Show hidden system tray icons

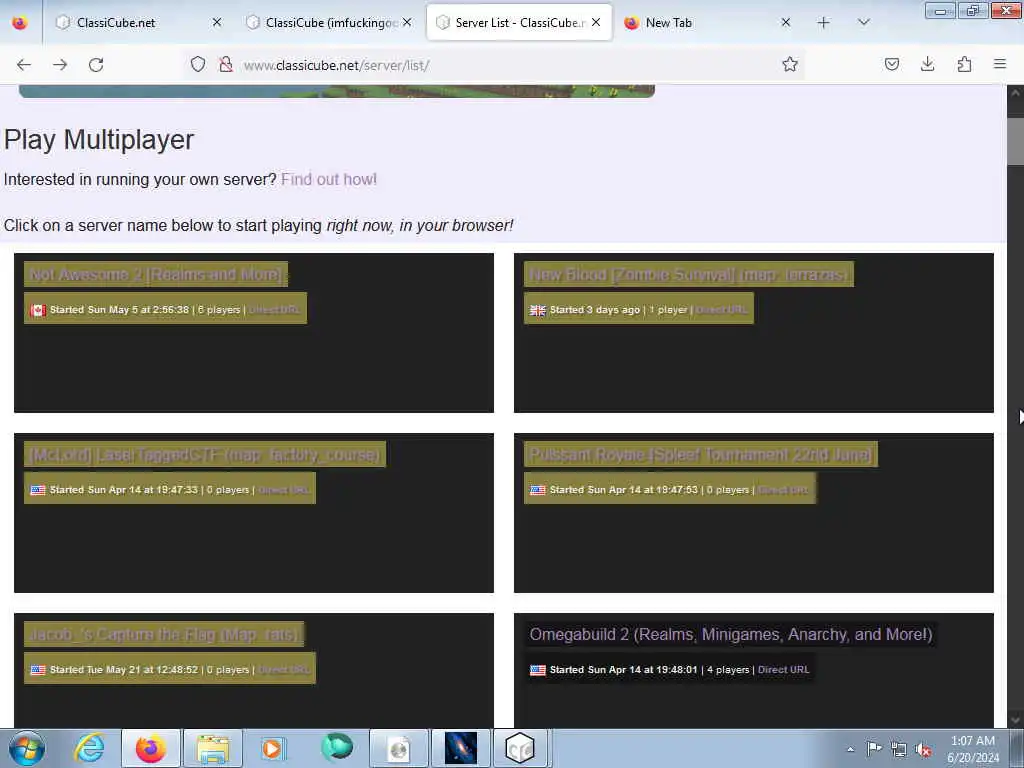(x=850, y=749)
